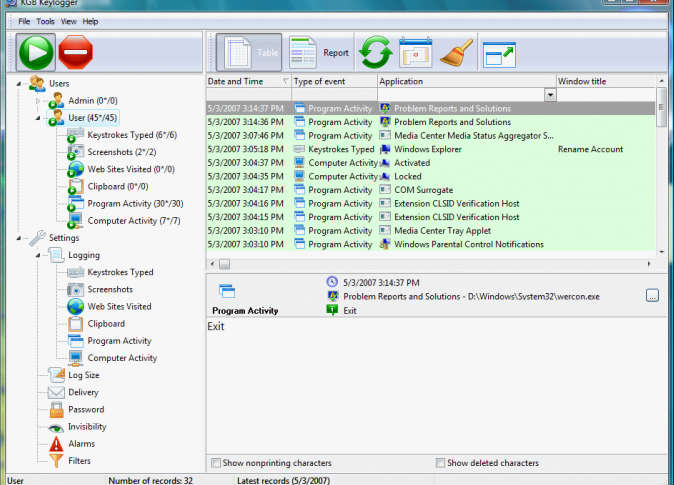Enable Show deleted characters checkbox
Viewport: 674px width, 485px height.
pyautogui.click(x=441, y=463)
